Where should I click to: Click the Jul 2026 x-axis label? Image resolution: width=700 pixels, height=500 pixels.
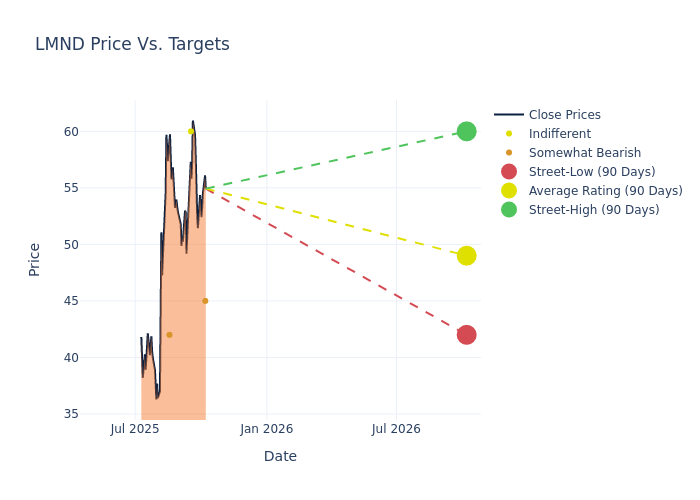pyautogui.click(x=396, y=429)
